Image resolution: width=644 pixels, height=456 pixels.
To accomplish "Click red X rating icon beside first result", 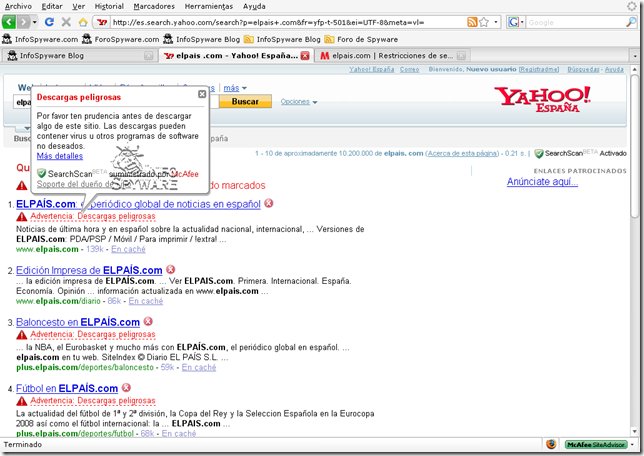I will click(269, 203).
